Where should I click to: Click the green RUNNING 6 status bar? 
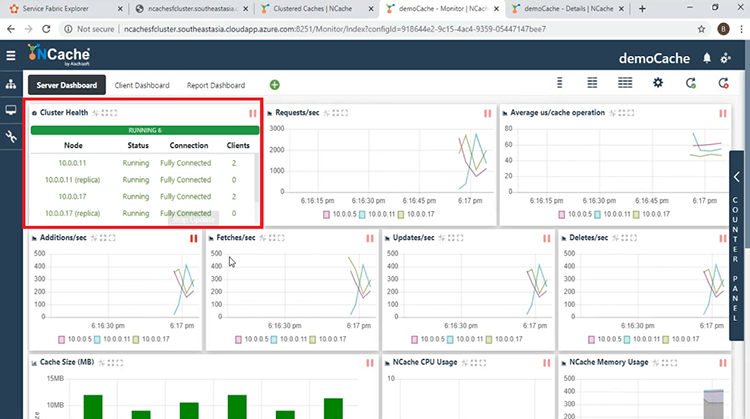coord(145,130)
